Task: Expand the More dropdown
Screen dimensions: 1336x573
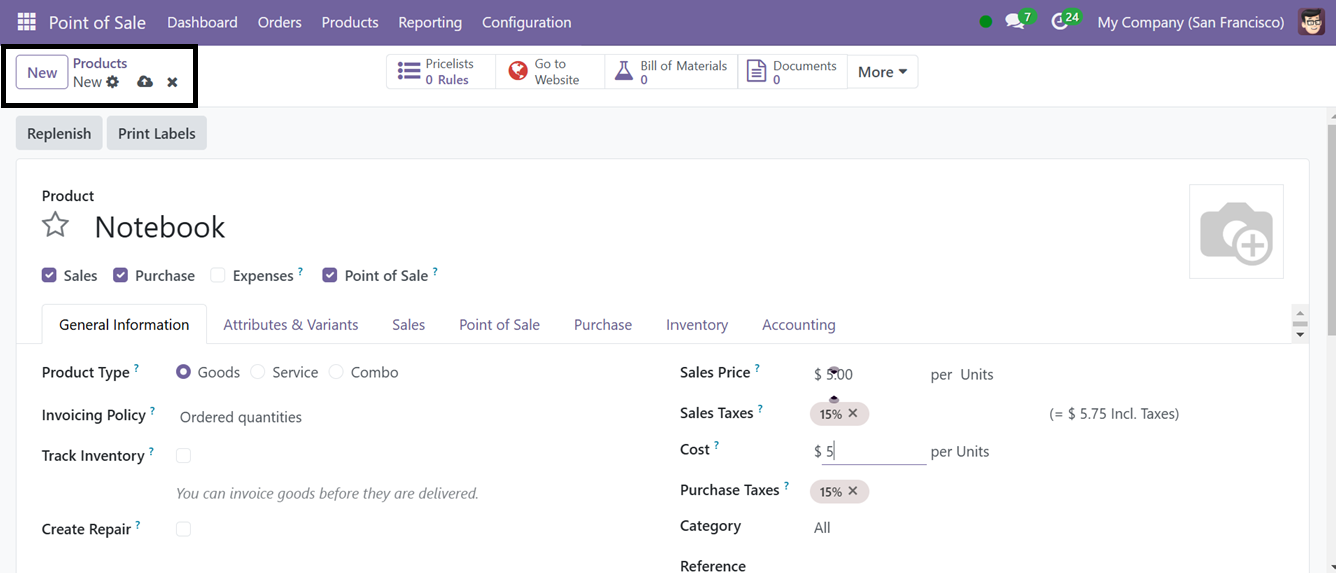Action: (882, 72)
